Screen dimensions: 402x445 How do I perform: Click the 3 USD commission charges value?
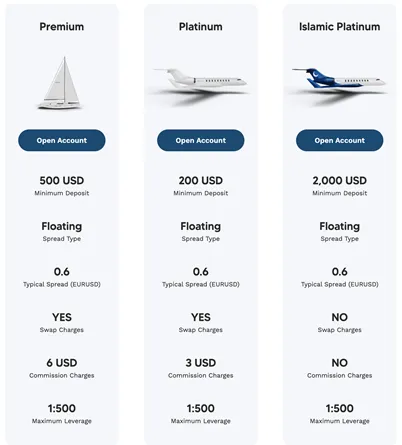click(x=201, y=363)
